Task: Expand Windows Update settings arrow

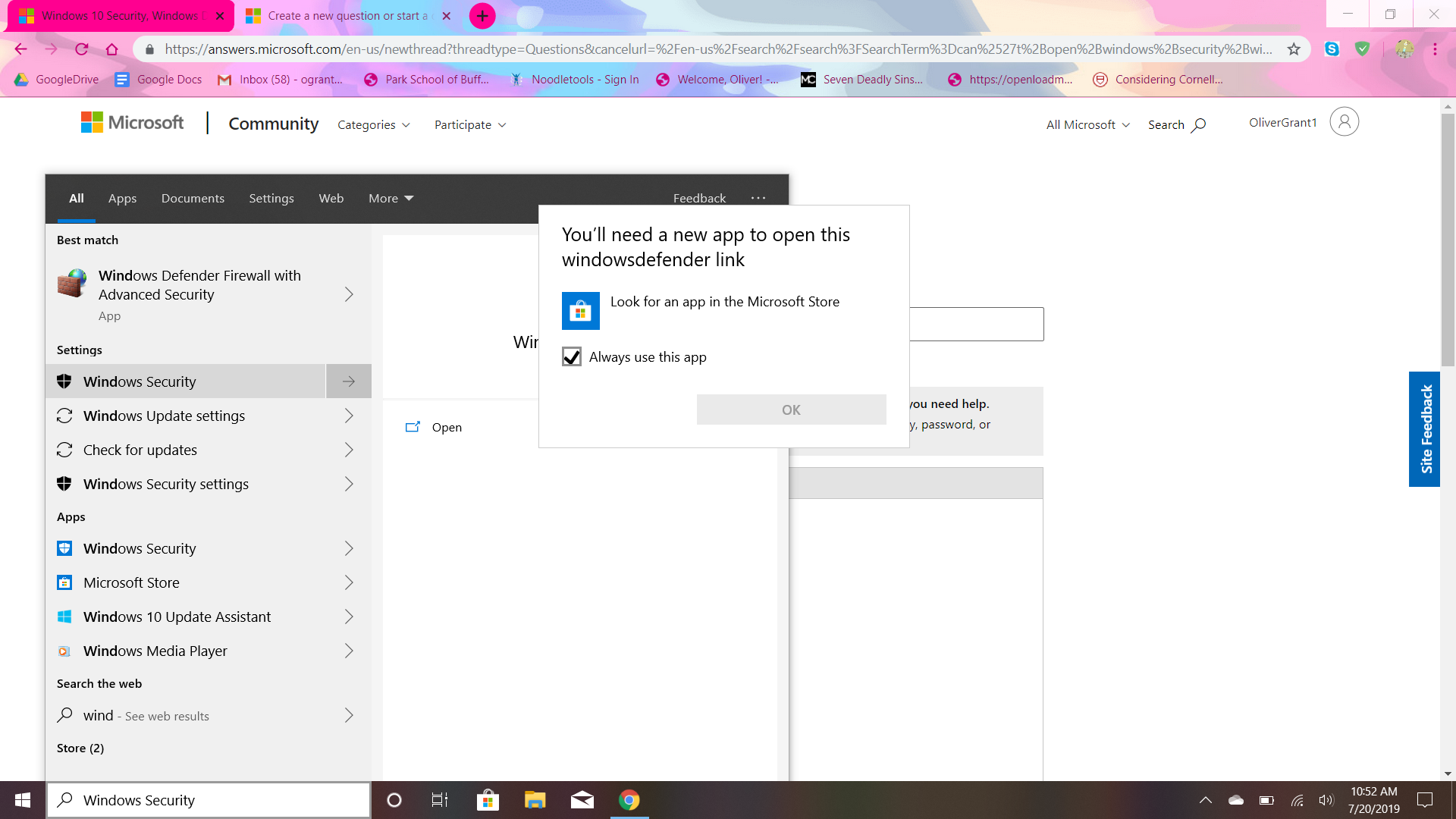Action: [349, 416]
